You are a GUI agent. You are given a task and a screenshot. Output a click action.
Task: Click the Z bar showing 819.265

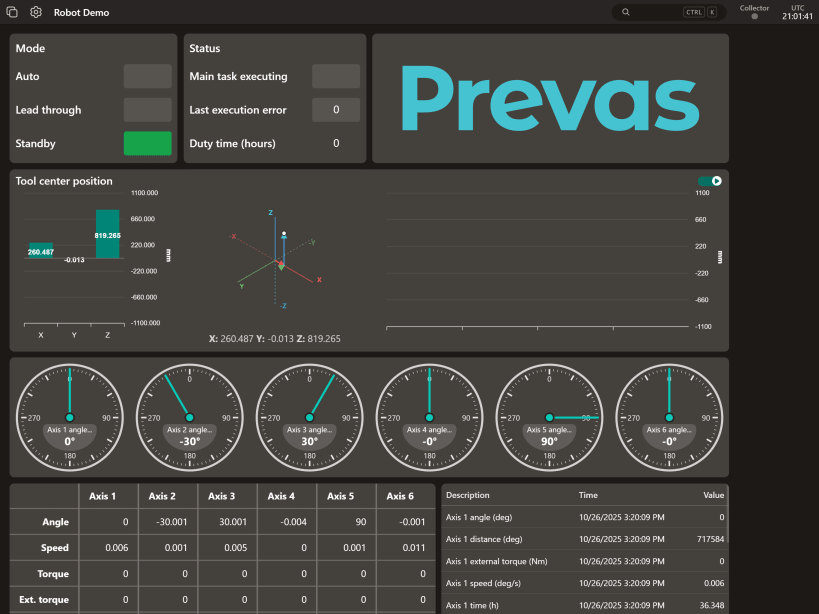[108, 234]
